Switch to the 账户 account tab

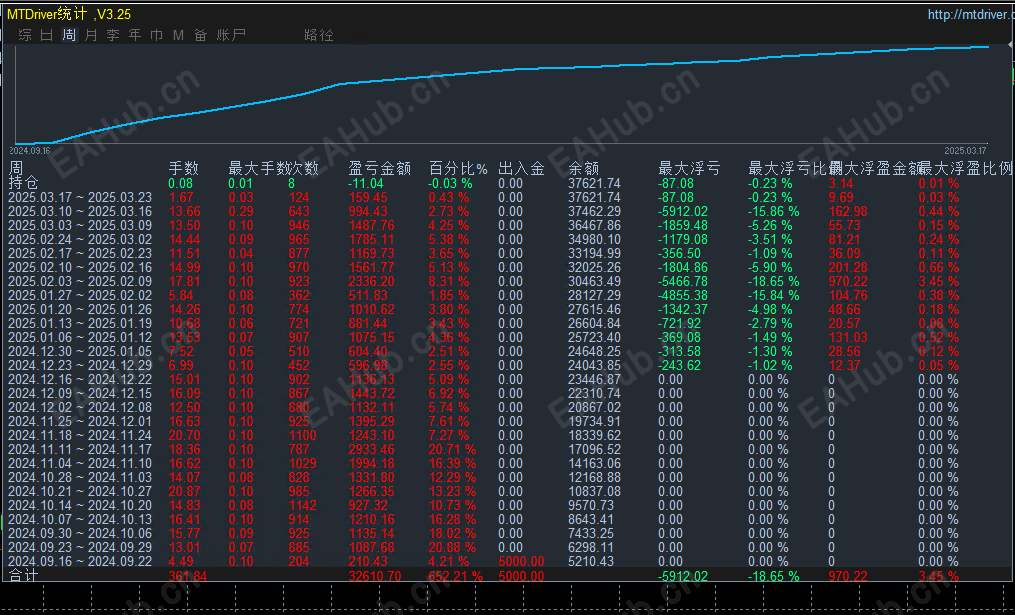231,35
